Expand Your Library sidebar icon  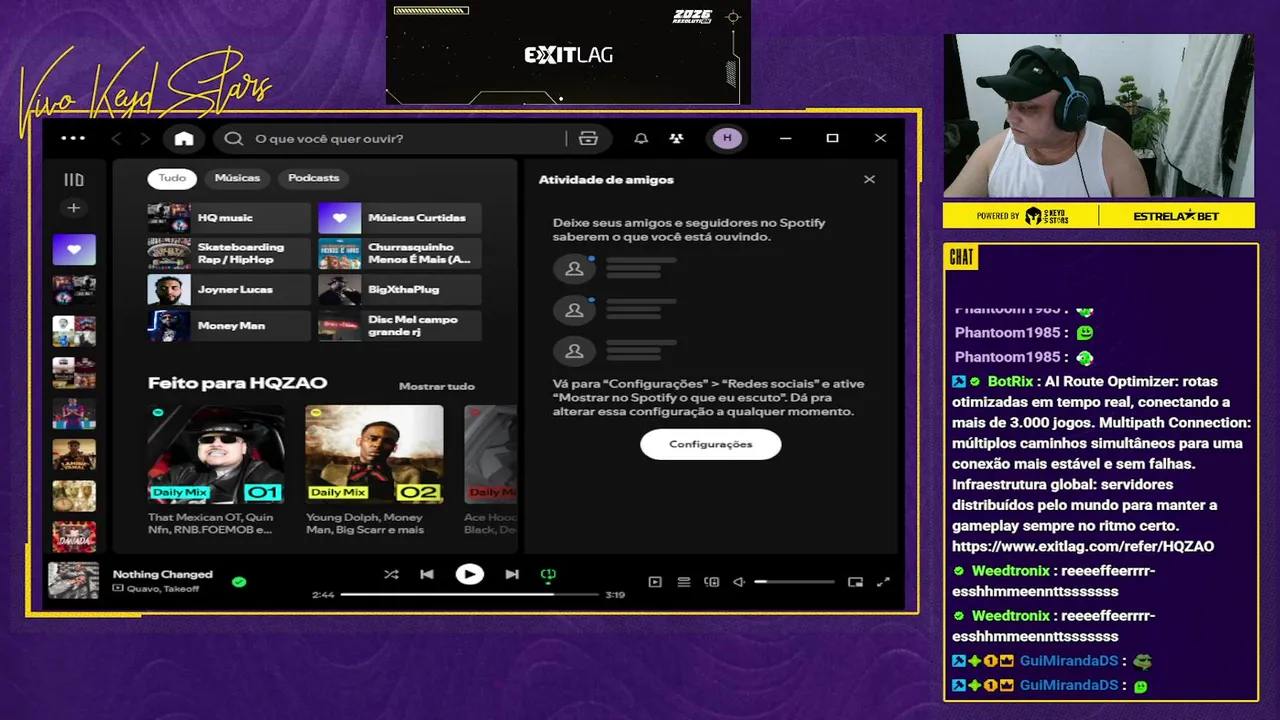point(74,180)
